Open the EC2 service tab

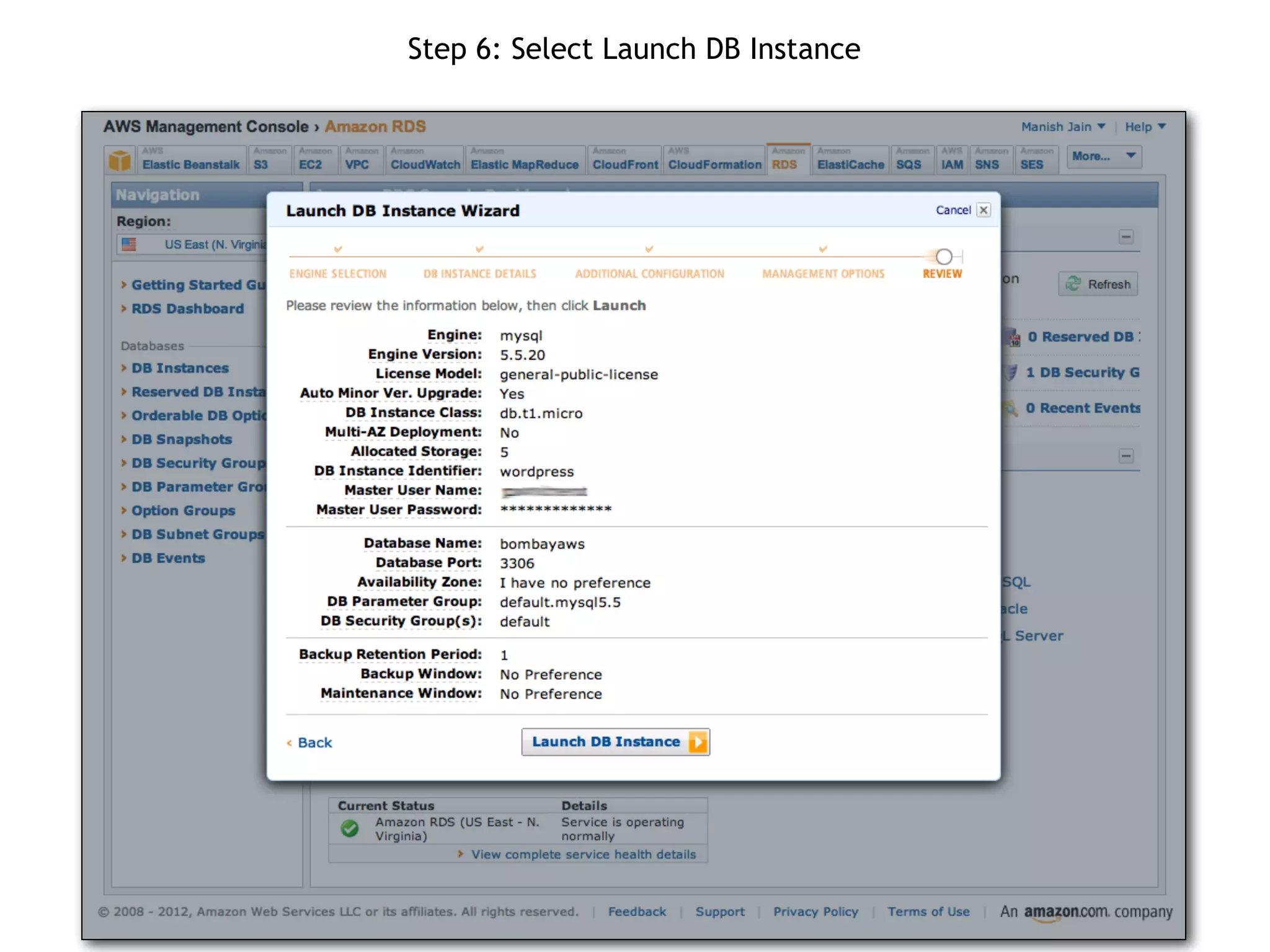click(x=316, y=160)
